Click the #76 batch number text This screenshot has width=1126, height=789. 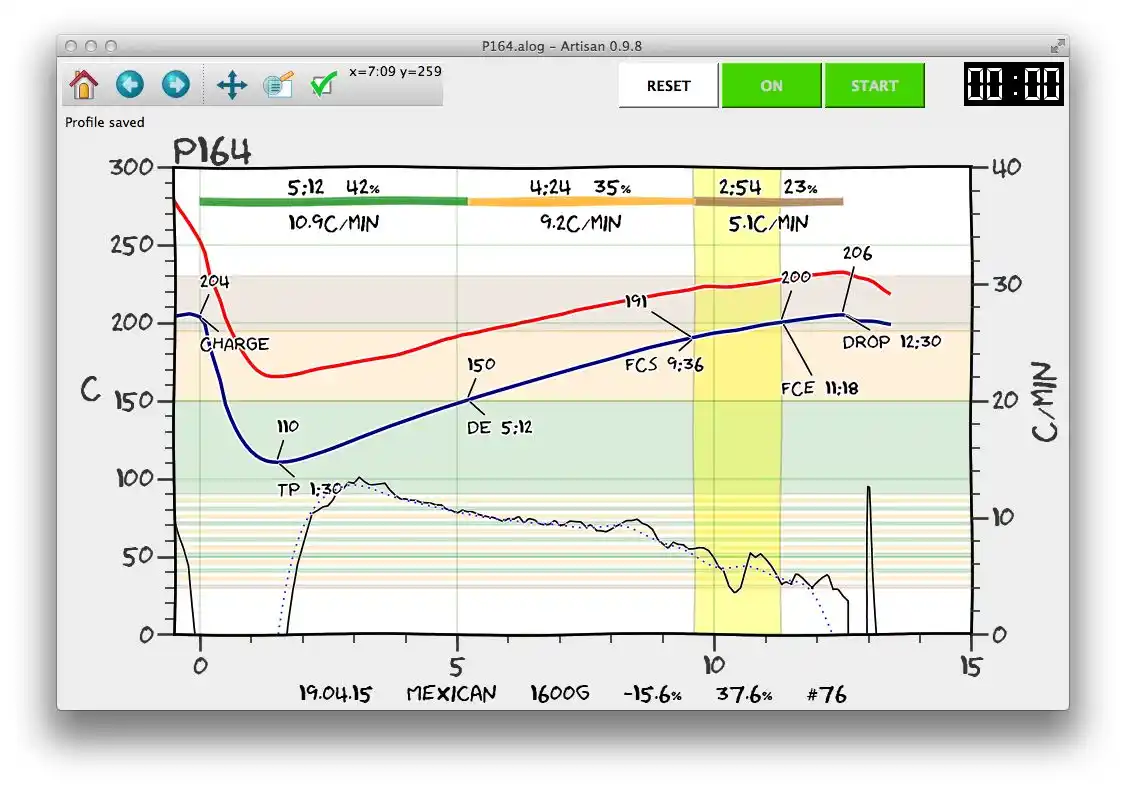(x=827, y=694)
